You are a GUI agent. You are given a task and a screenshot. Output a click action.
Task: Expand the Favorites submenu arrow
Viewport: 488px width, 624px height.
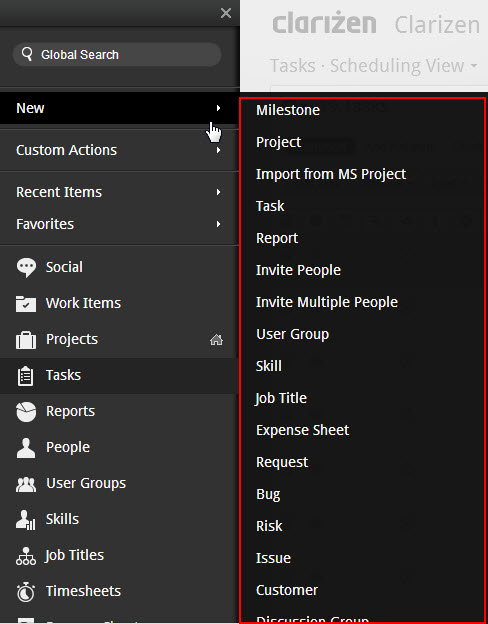218,224
